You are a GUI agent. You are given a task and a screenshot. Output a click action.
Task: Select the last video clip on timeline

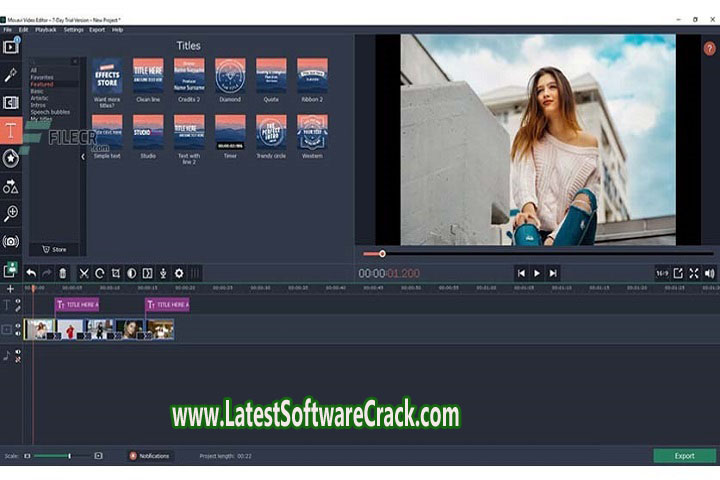(x=160, y=329)
